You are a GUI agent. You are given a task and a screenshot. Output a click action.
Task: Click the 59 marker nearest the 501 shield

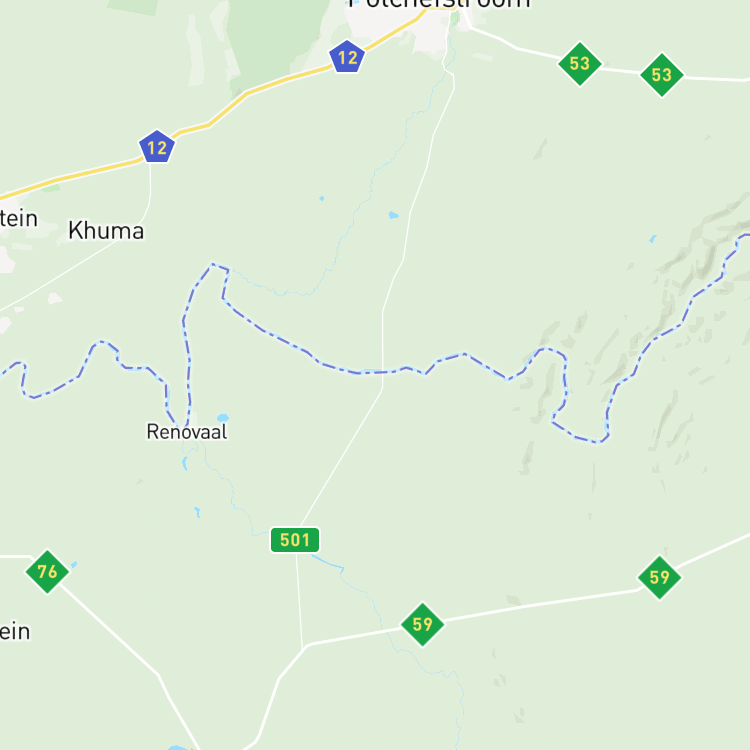click(x=422, y=624)
